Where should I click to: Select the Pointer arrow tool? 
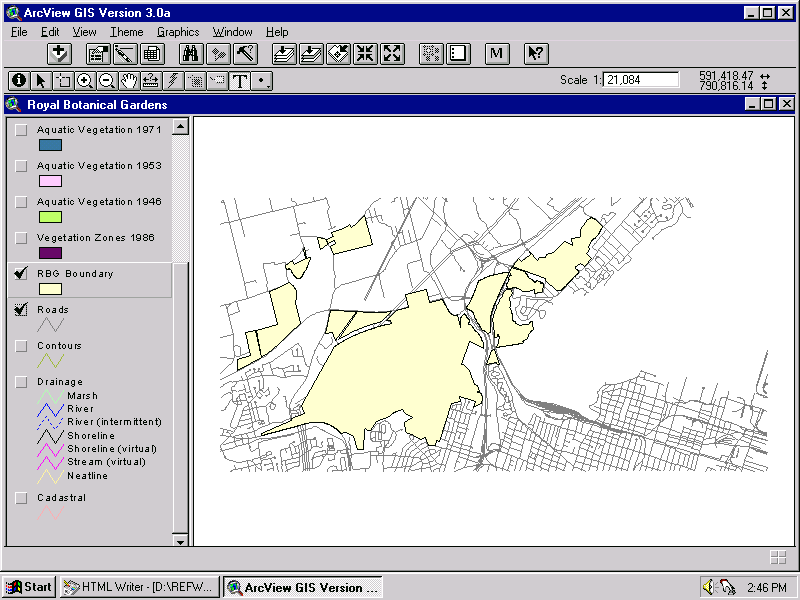pos(41,81)
